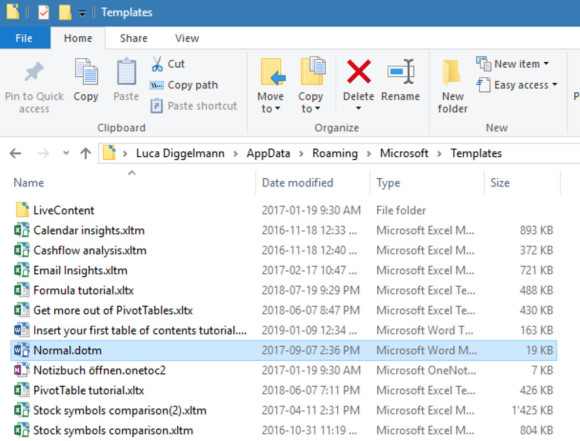Screen dimensions: 580x441
Task: Click the Copy path icon
Action: pos(156,85)
